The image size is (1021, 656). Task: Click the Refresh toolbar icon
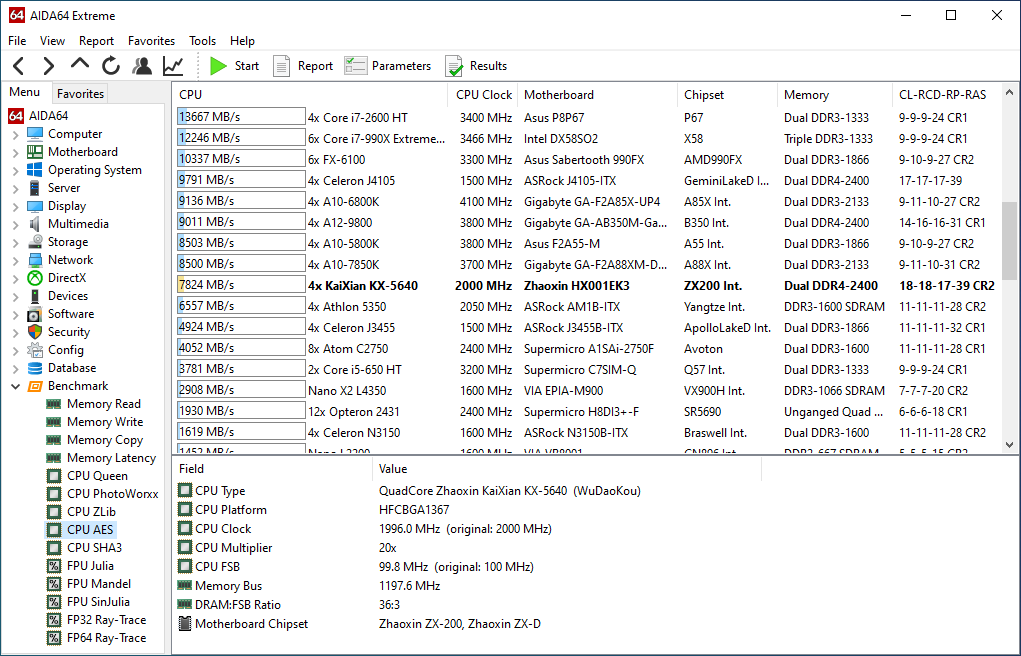111,66
